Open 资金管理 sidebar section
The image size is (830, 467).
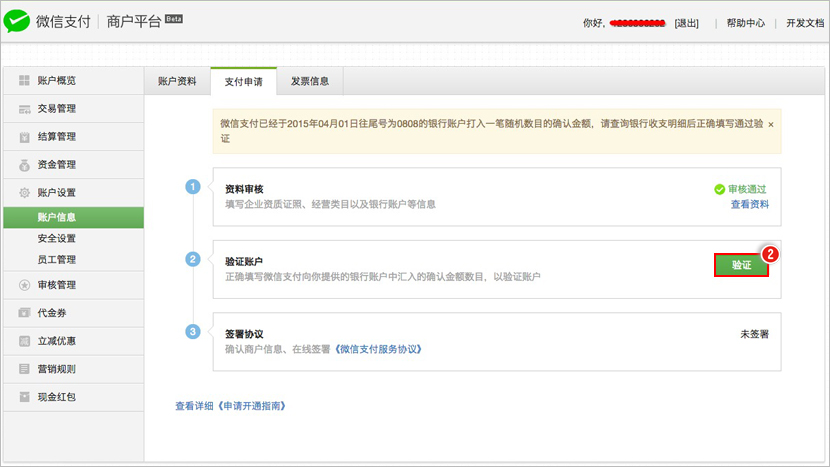coord(56,165)
